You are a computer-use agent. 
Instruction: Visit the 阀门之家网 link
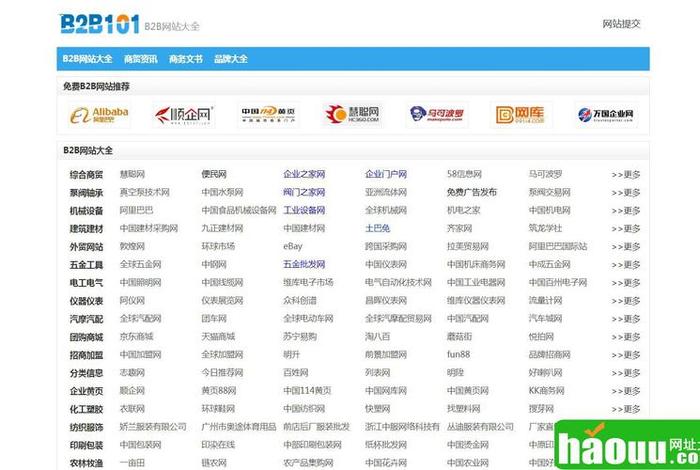(304, 192)
